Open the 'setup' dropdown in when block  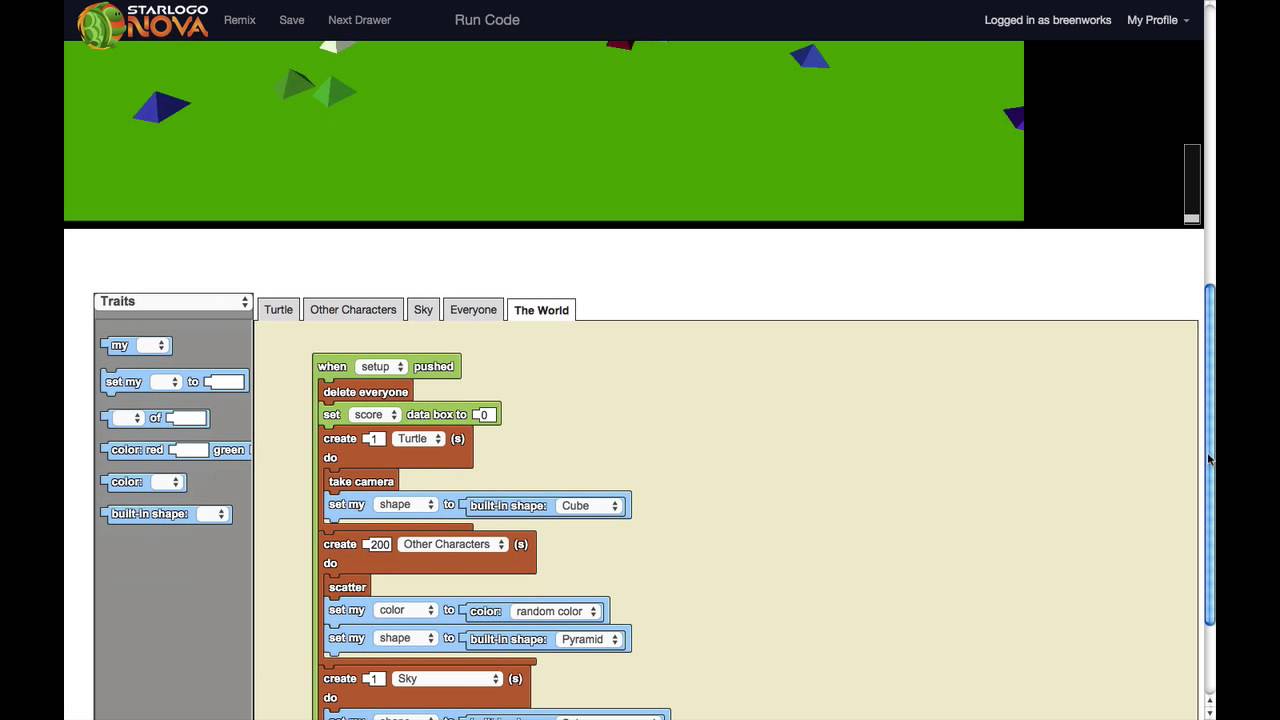point(382,367)
